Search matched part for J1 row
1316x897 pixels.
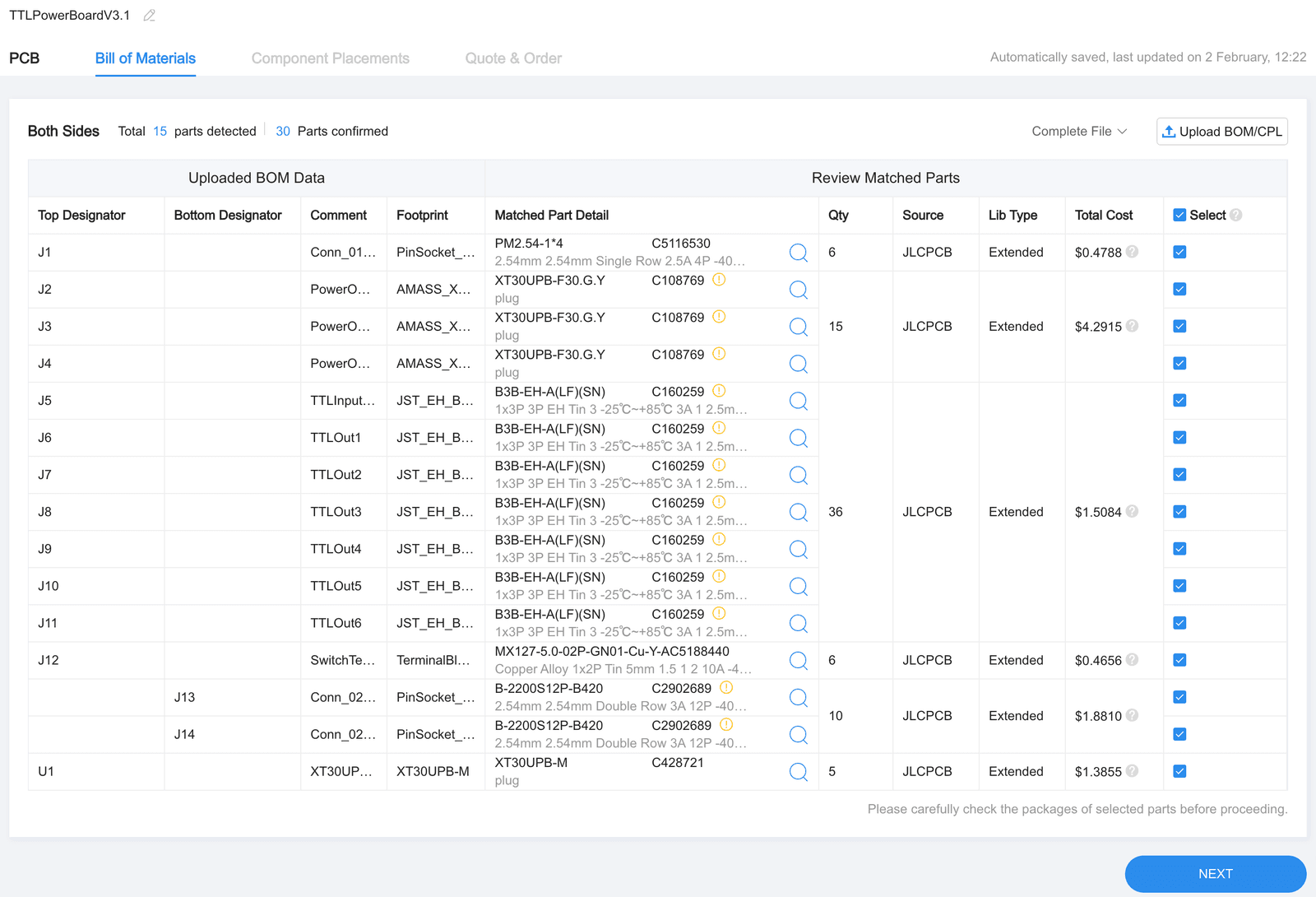pos(798,253)
